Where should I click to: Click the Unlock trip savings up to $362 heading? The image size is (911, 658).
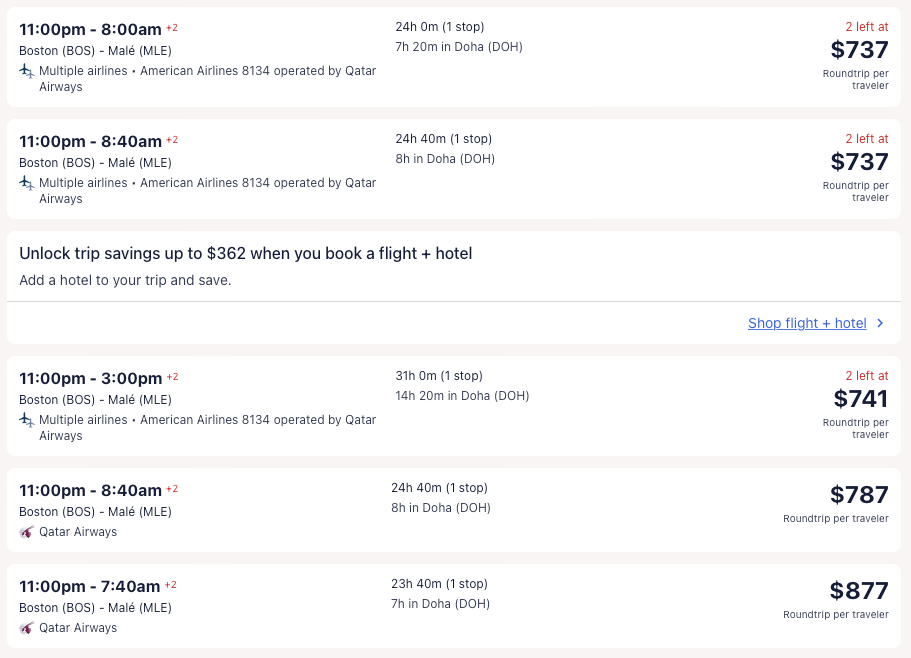coord(245,254)
